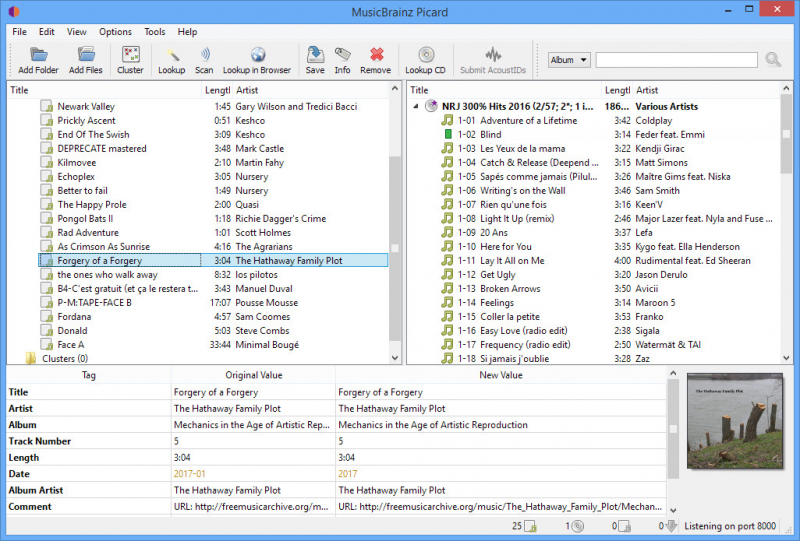The image size is (800, 541).
Task: Click the file icon beside Newark Valley
Action: pos(46,107)
